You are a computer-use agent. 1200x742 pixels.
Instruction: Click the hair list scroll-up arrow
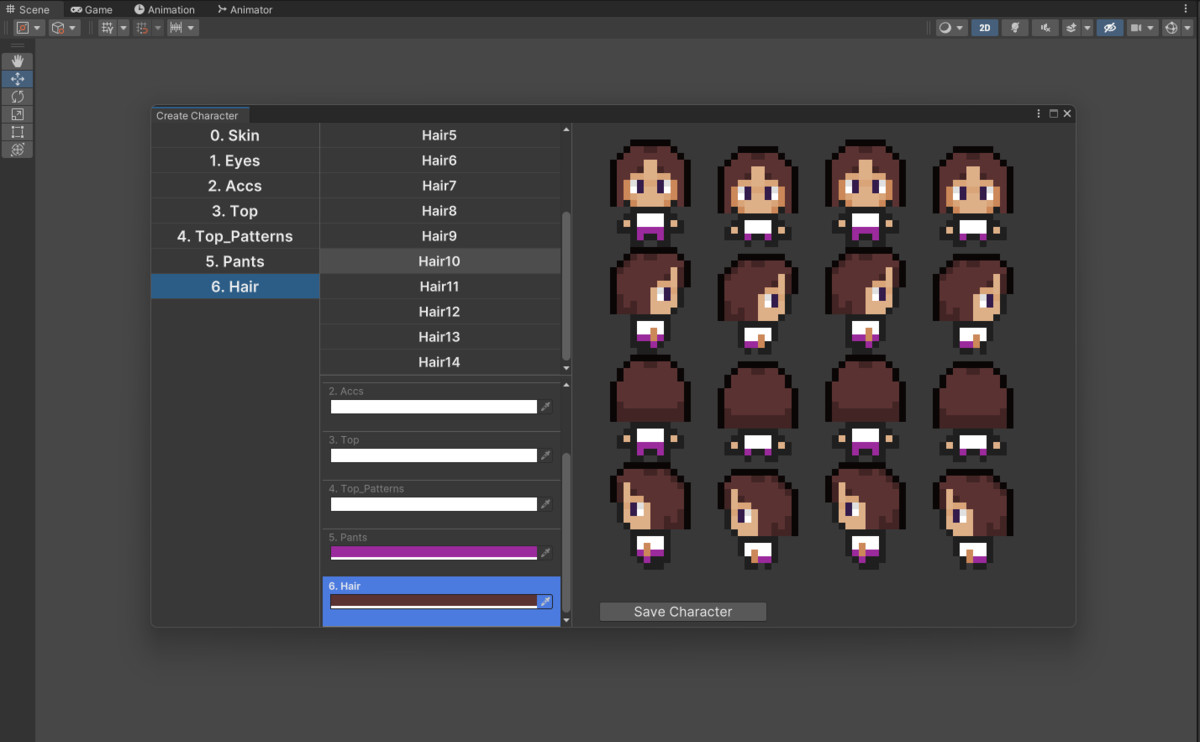(x=567, y=129)
